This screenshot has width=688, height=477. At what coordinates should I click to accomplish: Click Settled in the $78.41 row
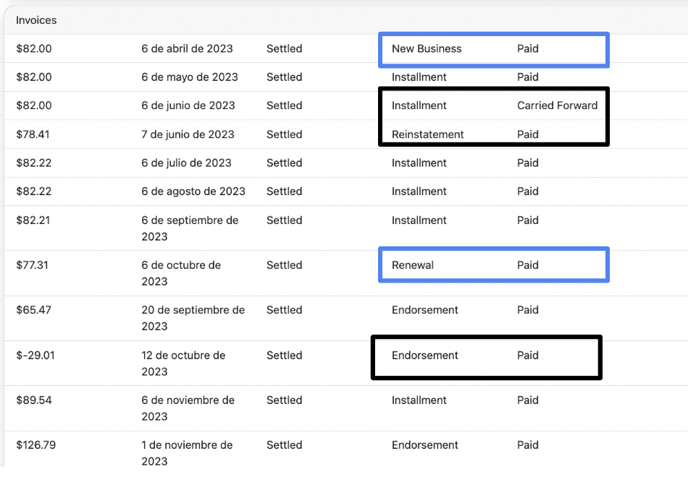tap(284, 134)
